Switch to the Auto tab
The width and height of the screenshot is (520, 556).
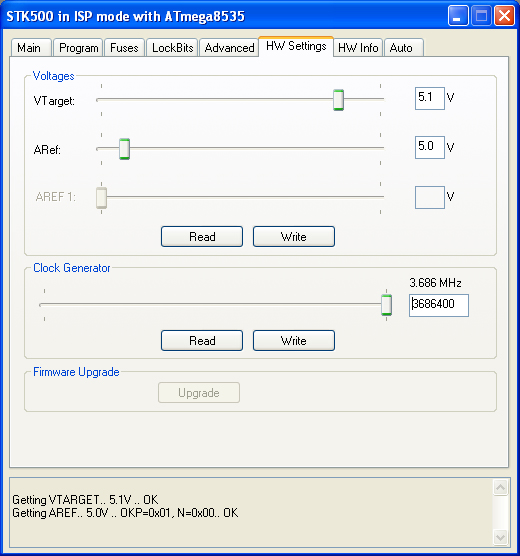(404, 48)
